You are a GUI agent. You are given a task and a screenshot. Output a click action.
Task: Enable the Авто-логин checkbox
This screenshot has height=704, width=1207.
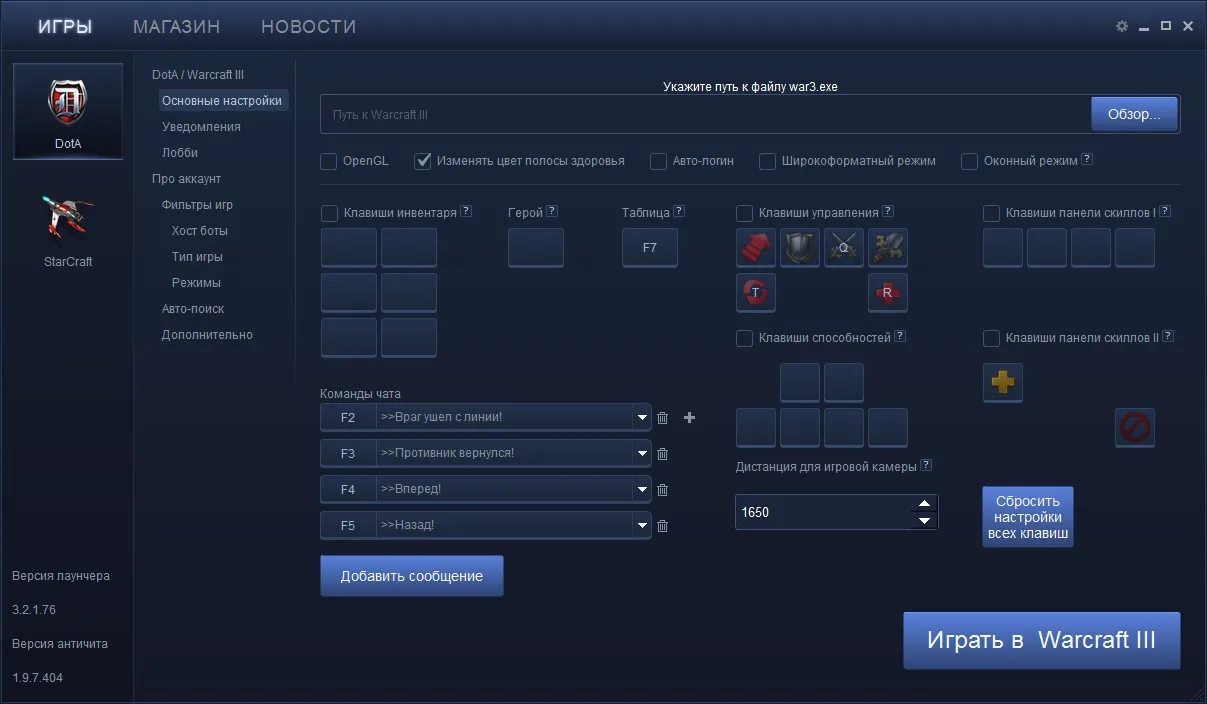pos(658,161)
